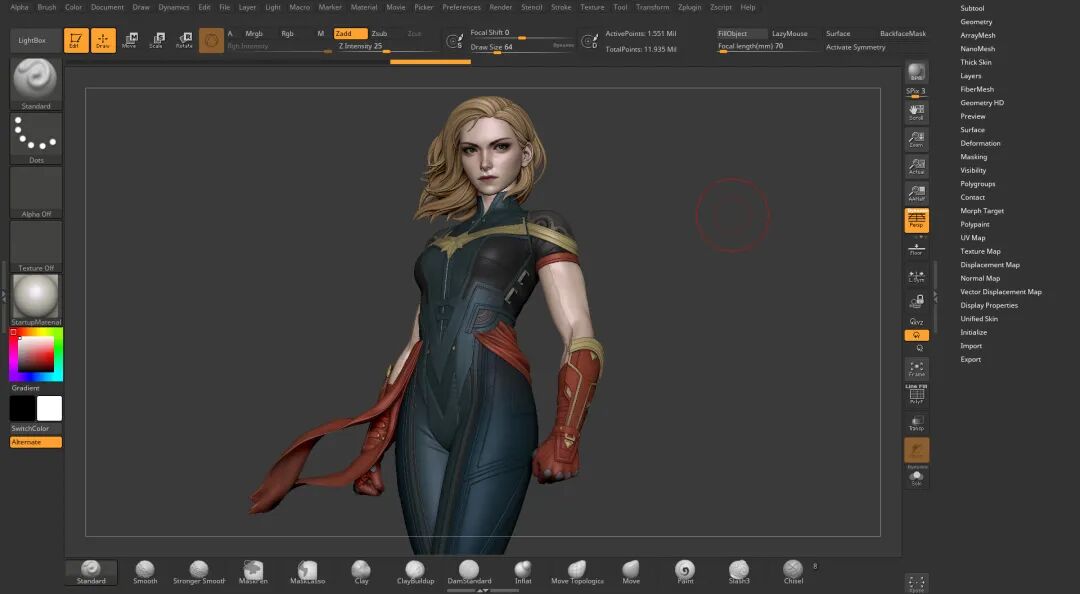Select Clay brush

[x=361, y=572]
